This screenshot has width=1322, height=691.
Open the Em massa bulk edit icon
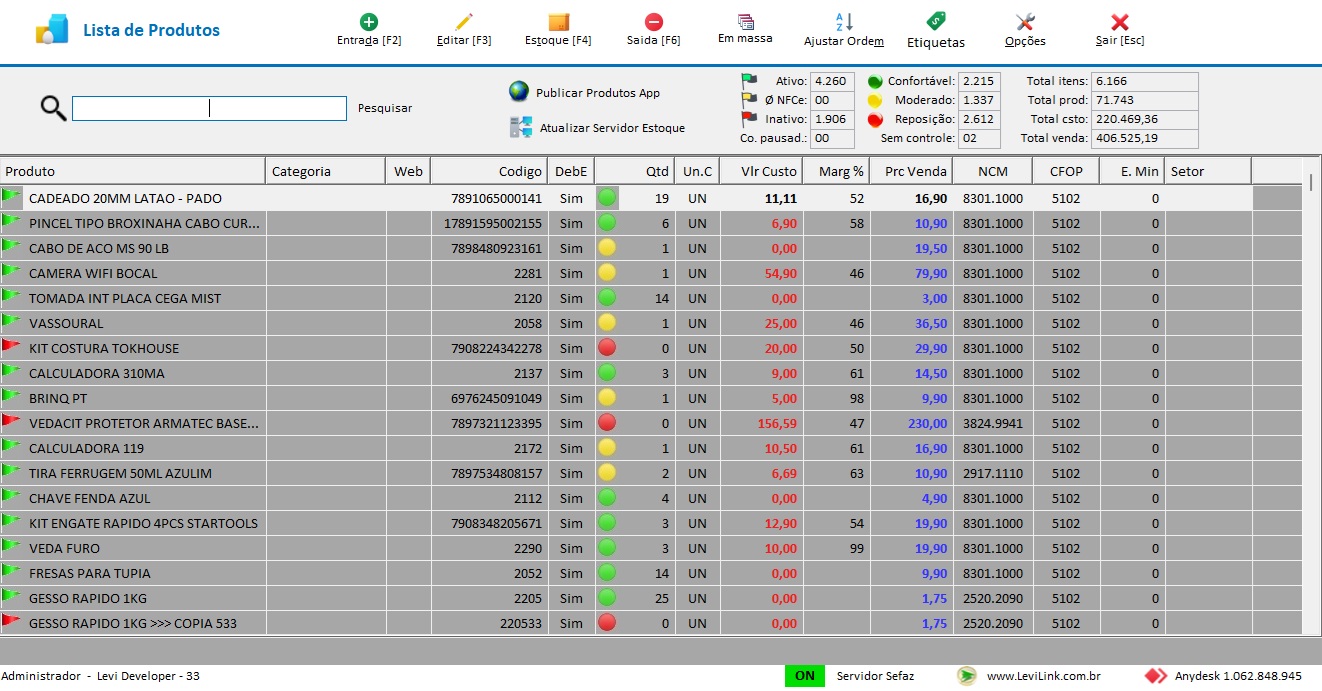746,22
